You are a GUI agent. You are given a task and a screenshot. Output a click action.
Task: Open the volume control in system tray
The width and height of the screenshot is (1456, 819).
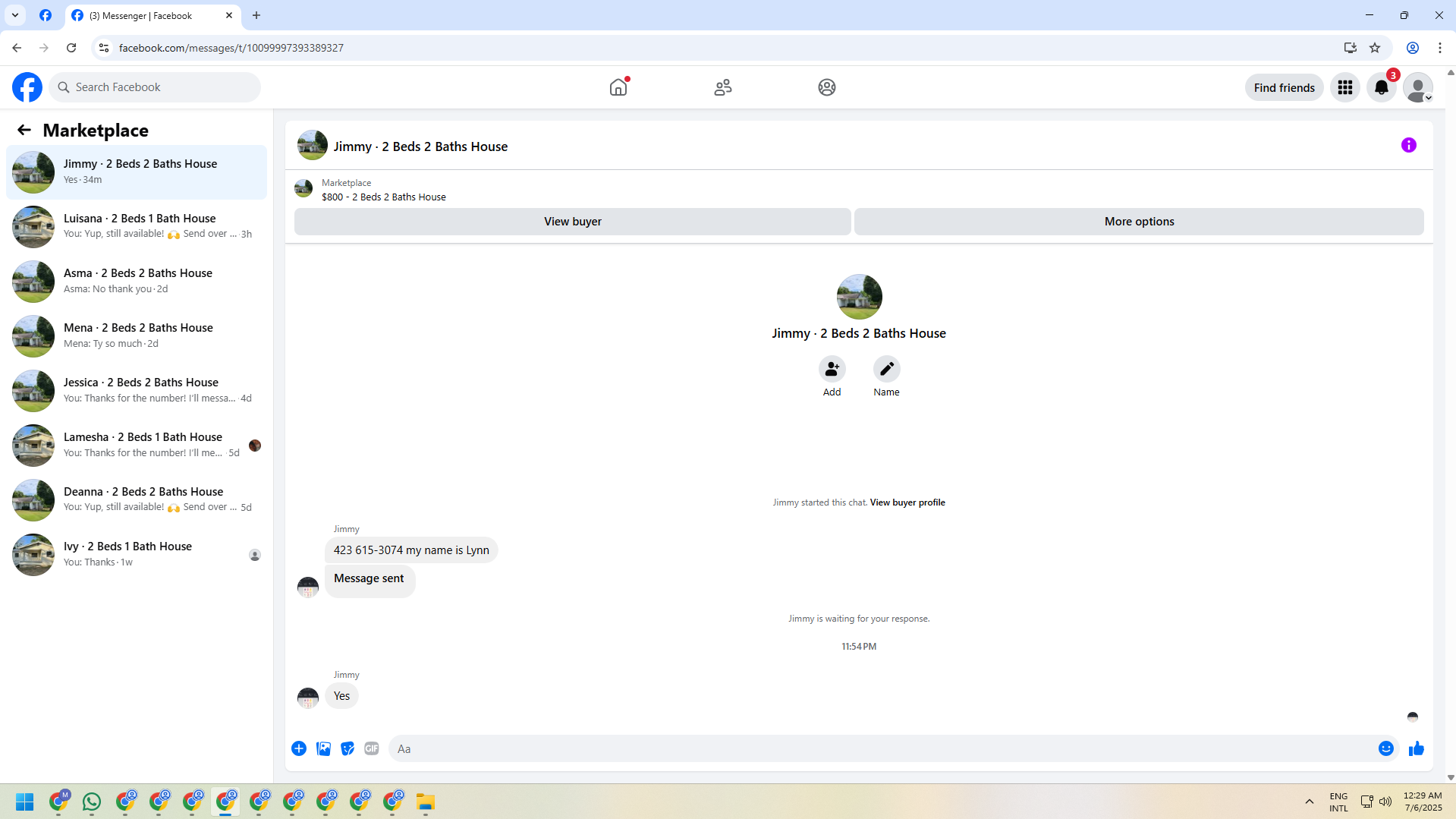[x=1385, y=802]
